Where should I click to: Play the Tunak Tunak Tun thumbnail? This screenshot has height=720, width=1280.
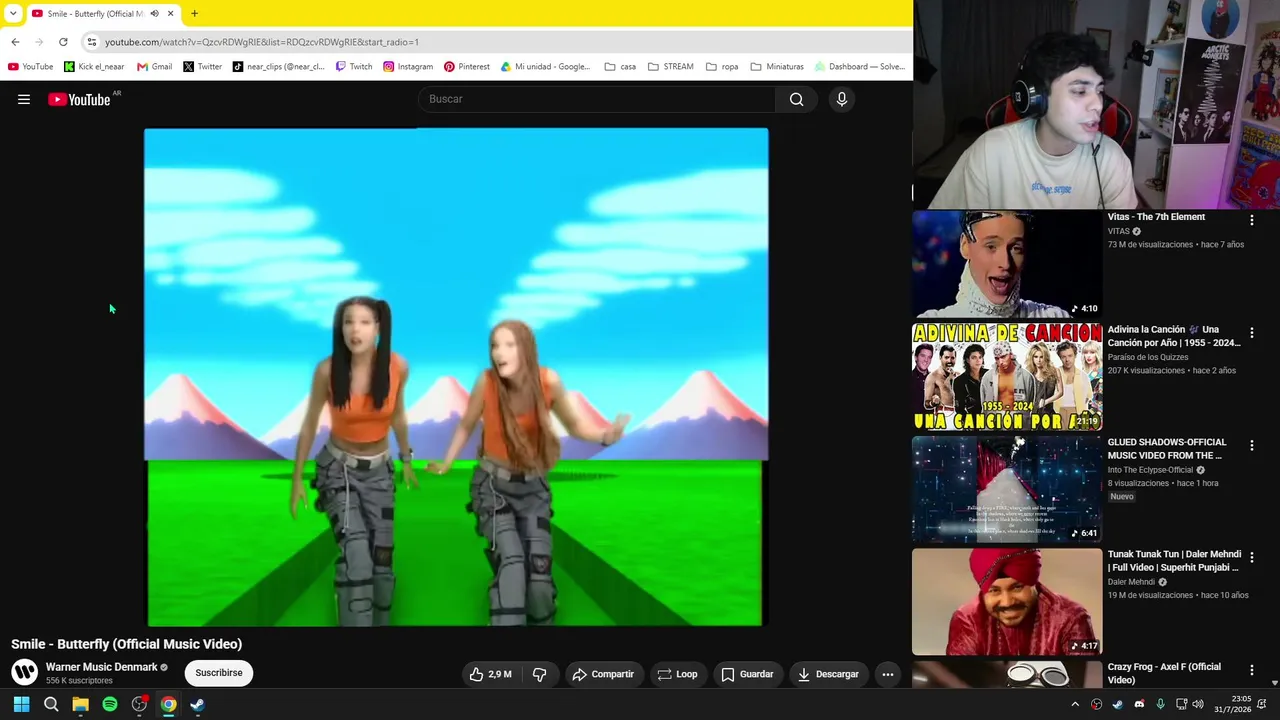[x=1007, y=602]
